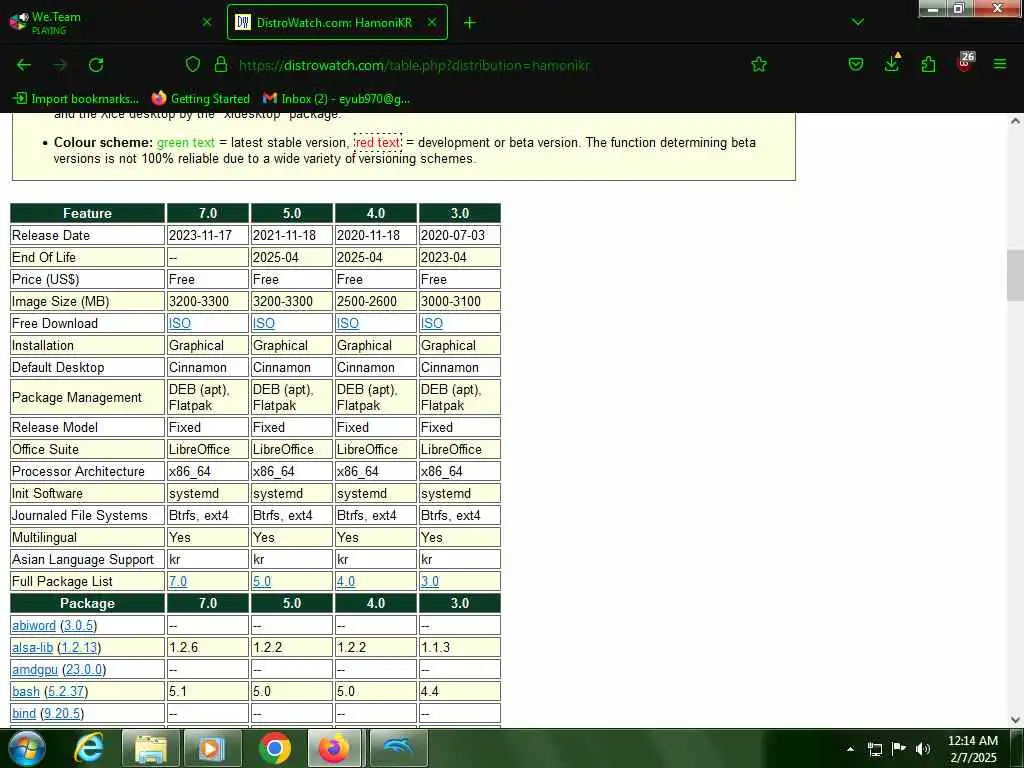Click the scrollbar up arrow
Image resolution: width=1024 pixels, height=768 pixels.
1016,121
